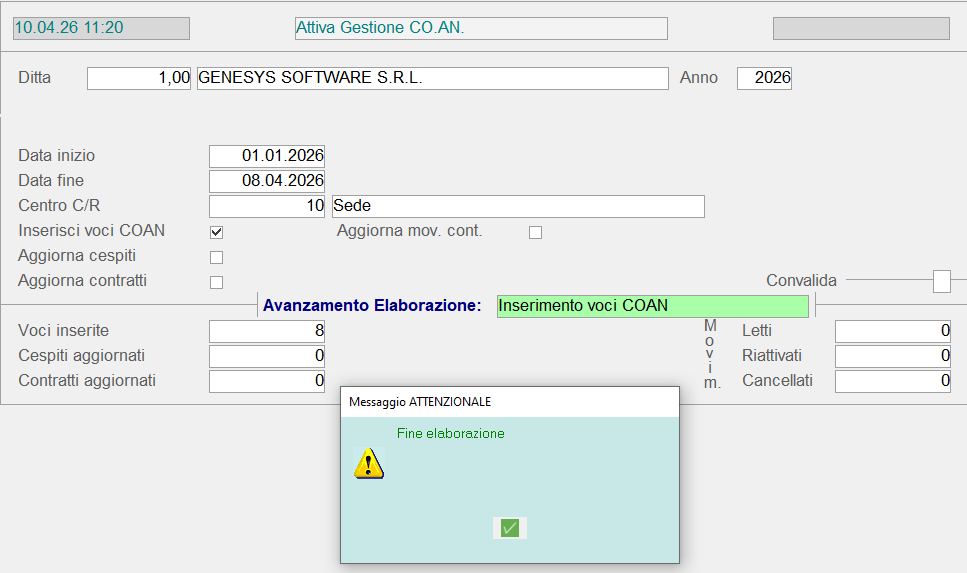Enable the Aggiorna contratti checkbox

[x=216, y=282]
